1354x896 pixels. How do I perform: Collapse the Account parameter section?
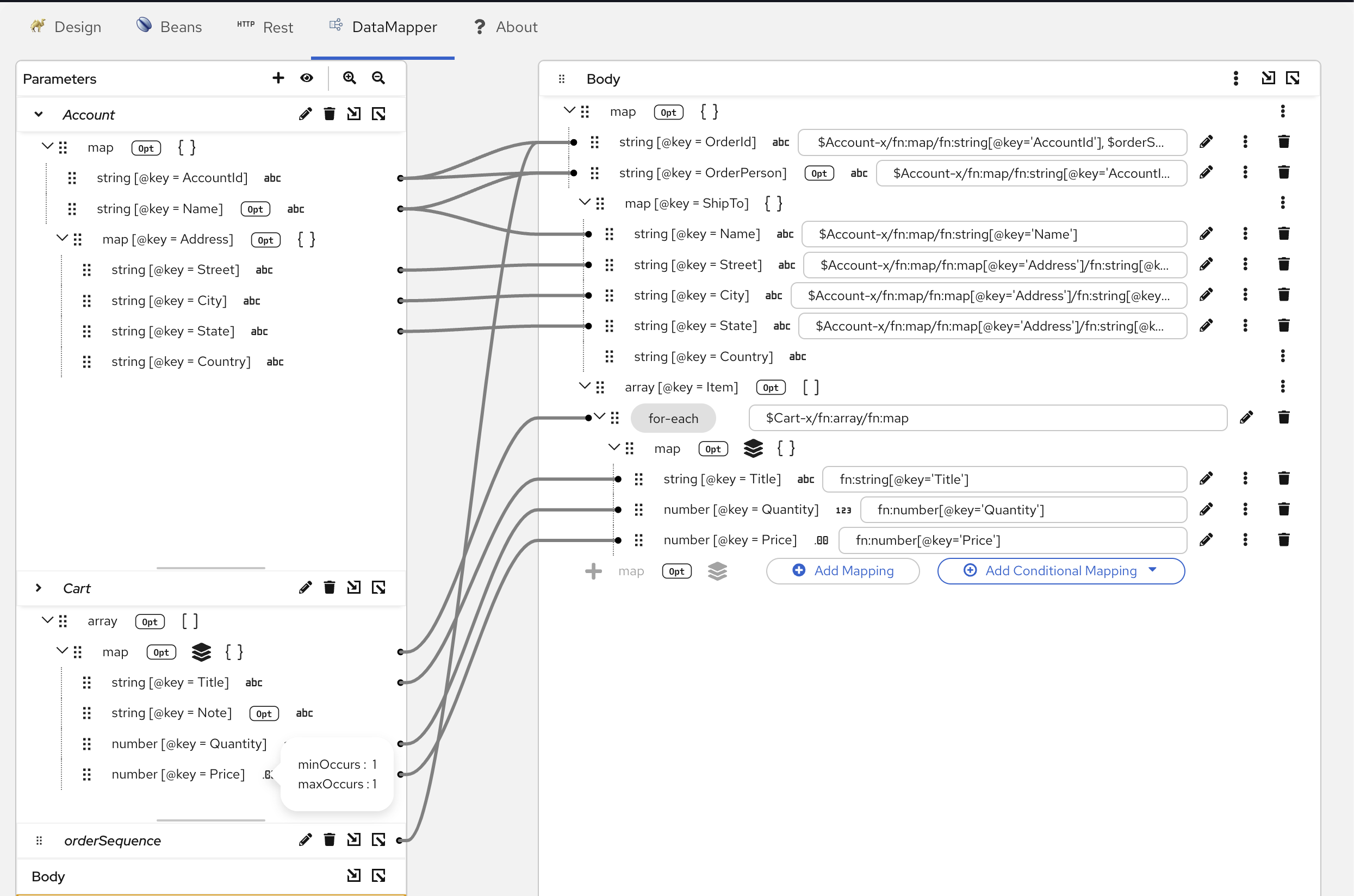pyautogui.click(x=38, y=114)
